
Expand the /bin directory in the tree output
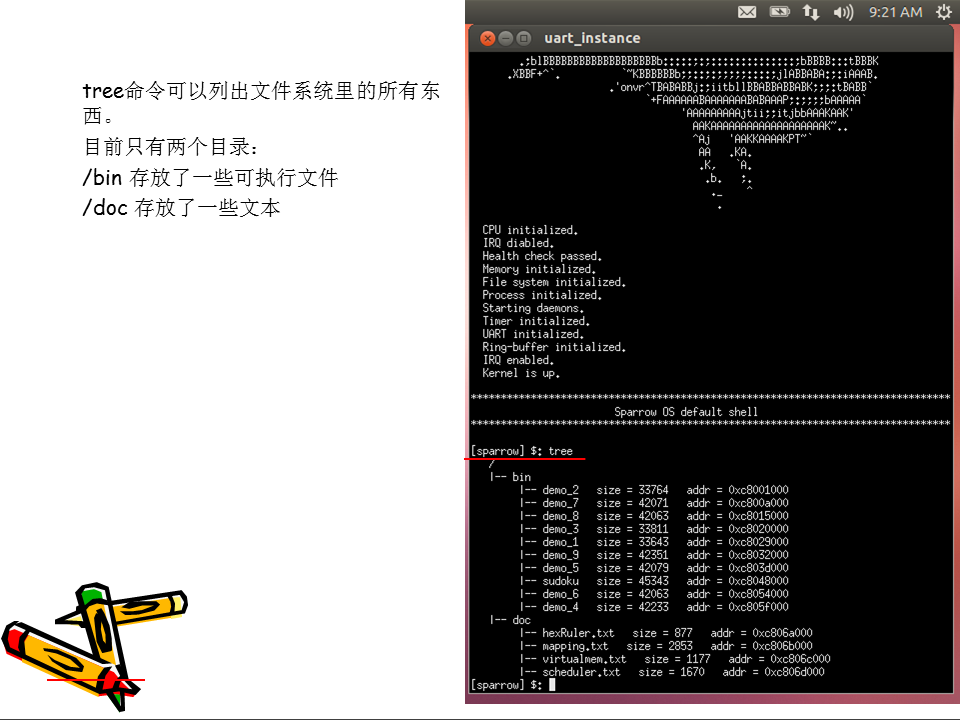pos(523,476)
